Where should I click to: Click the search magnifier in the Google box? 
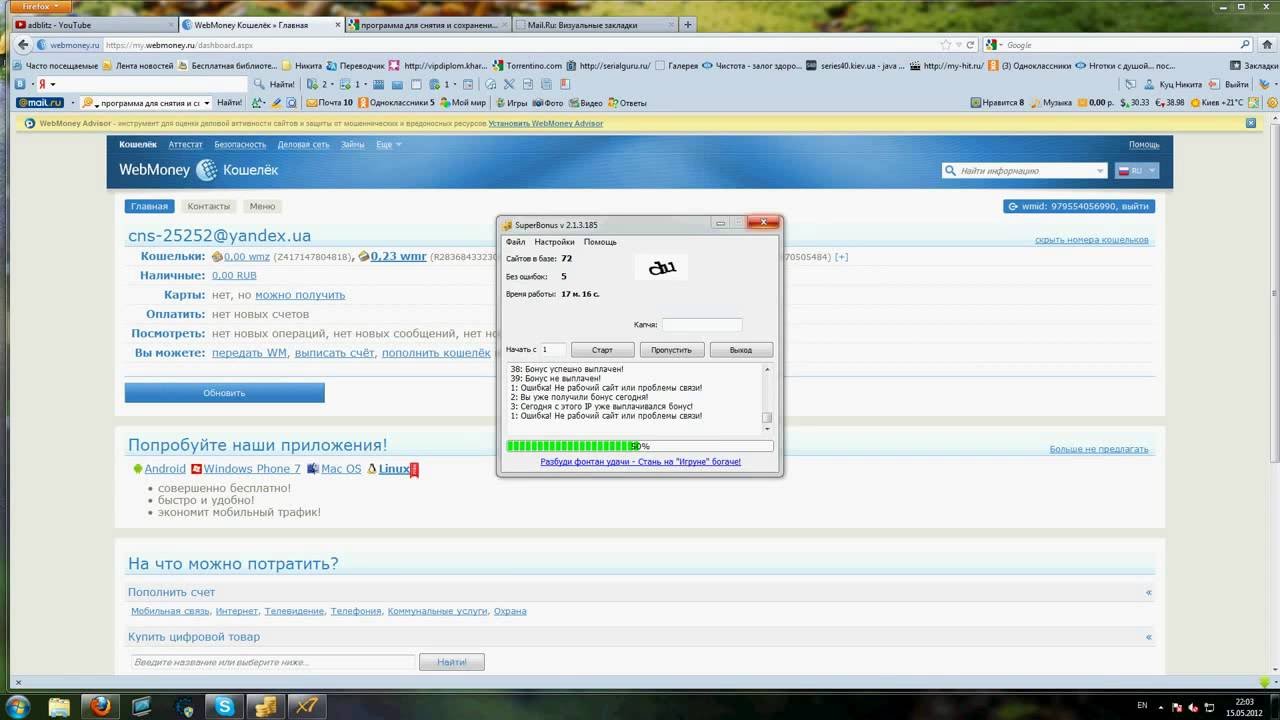click(x=1245, y=45)
